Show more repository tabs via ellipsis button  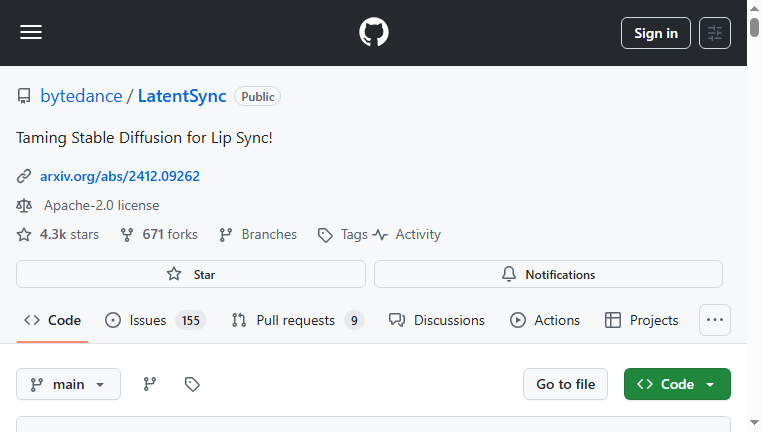point(715,320)
